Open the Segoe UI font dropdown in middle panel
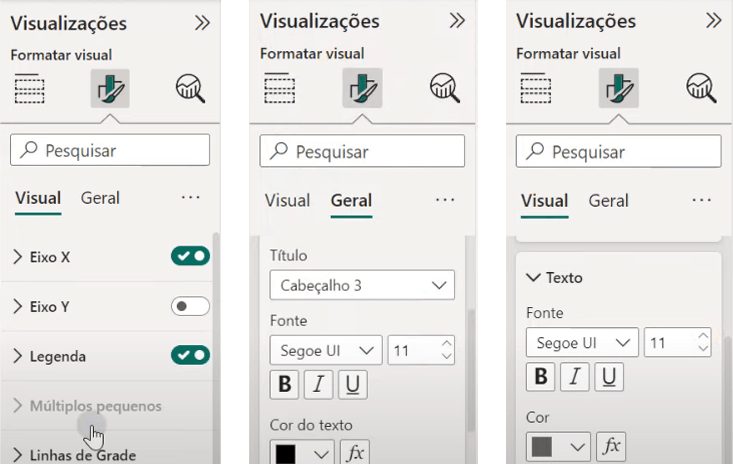This screenshot has width=733, height=464. click(x=326, y=350)
